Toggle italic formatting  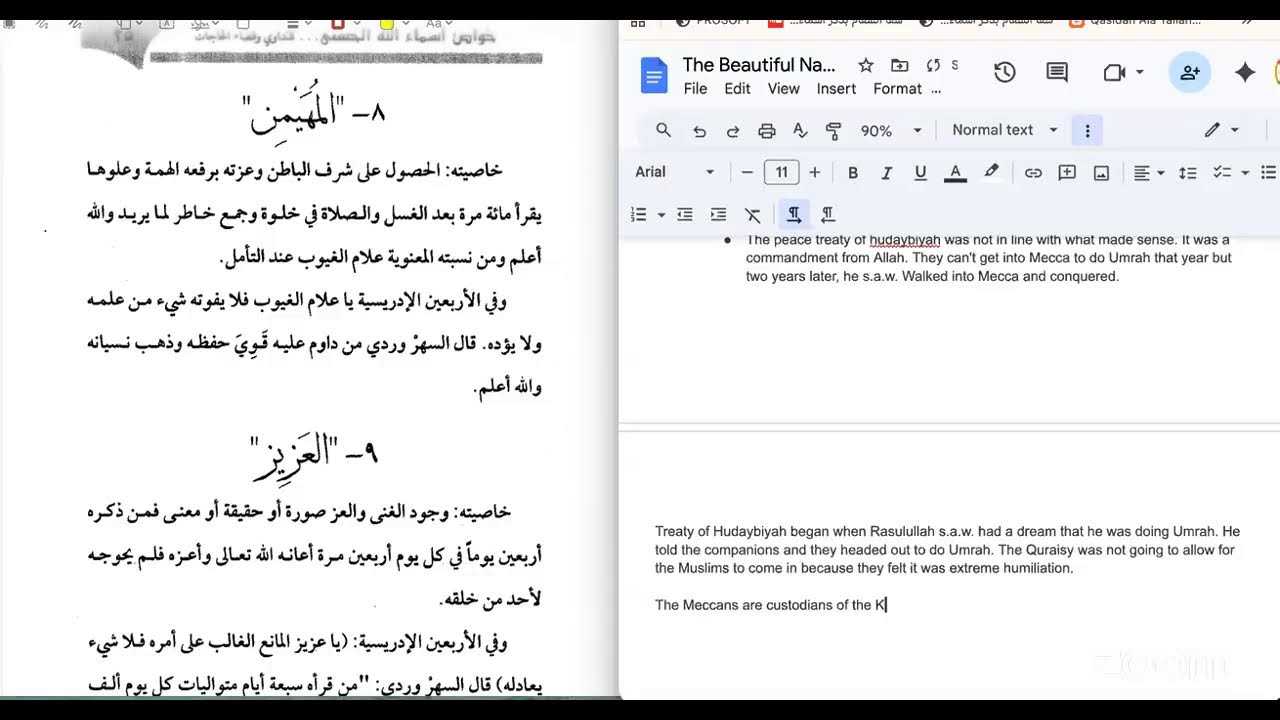point(886,172)
